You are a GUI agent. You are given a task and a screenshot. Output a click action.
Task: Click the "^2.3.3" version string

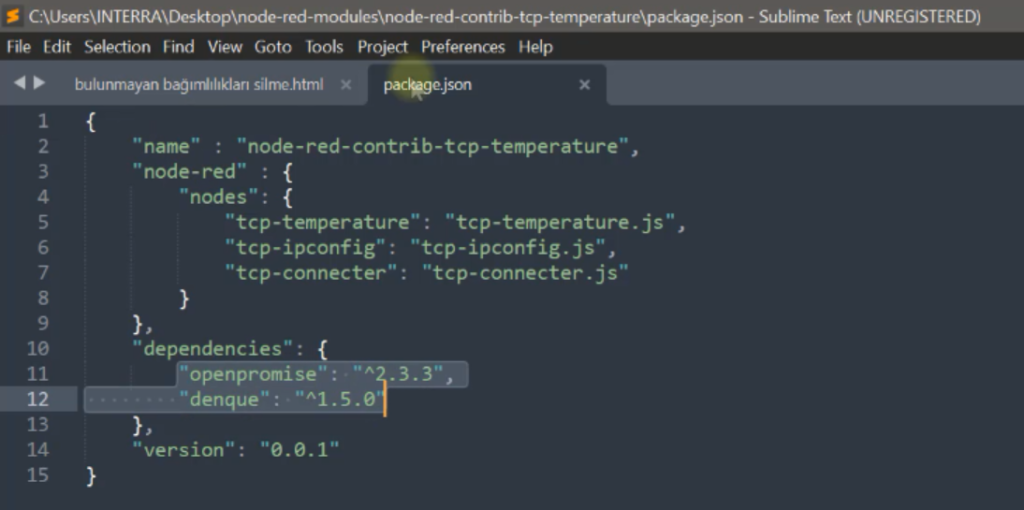(x=398, y=374)
